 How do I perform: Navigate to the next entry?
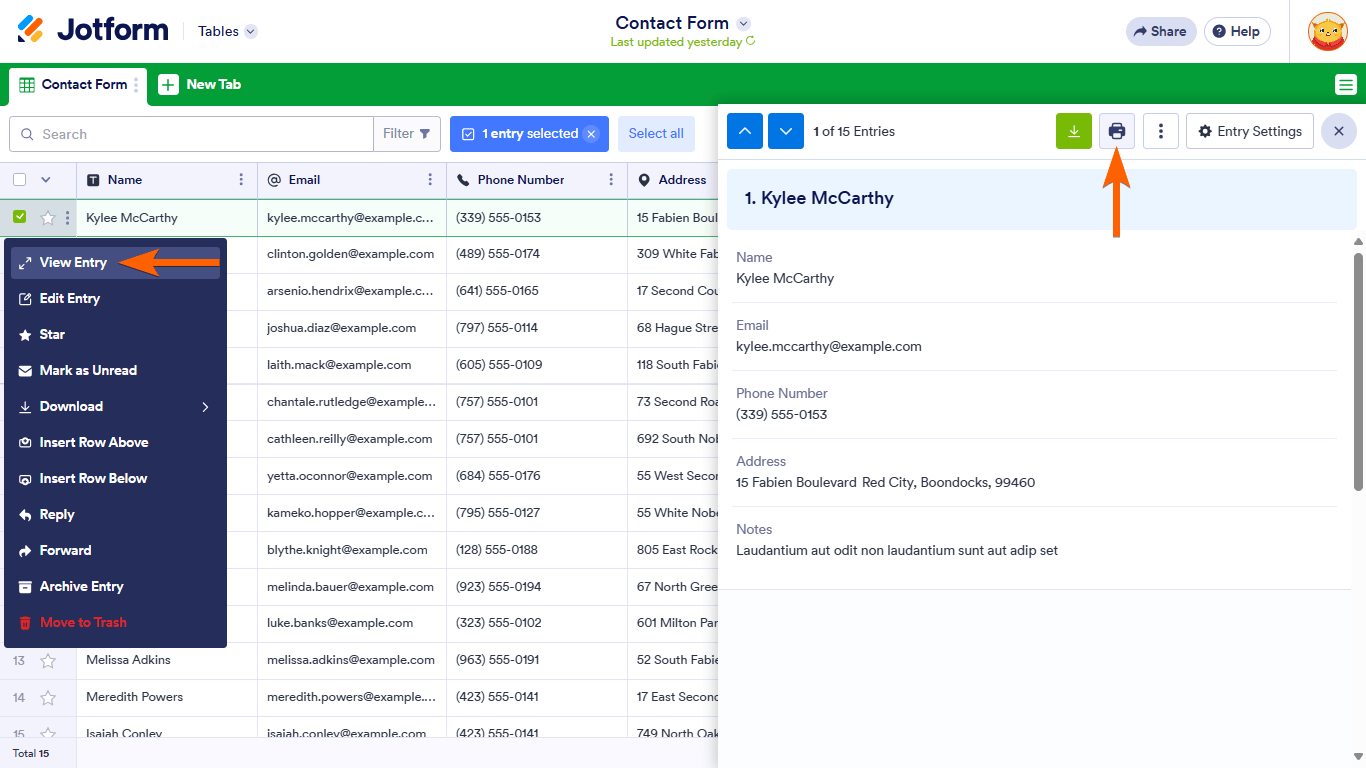click(x=786, y=130)
